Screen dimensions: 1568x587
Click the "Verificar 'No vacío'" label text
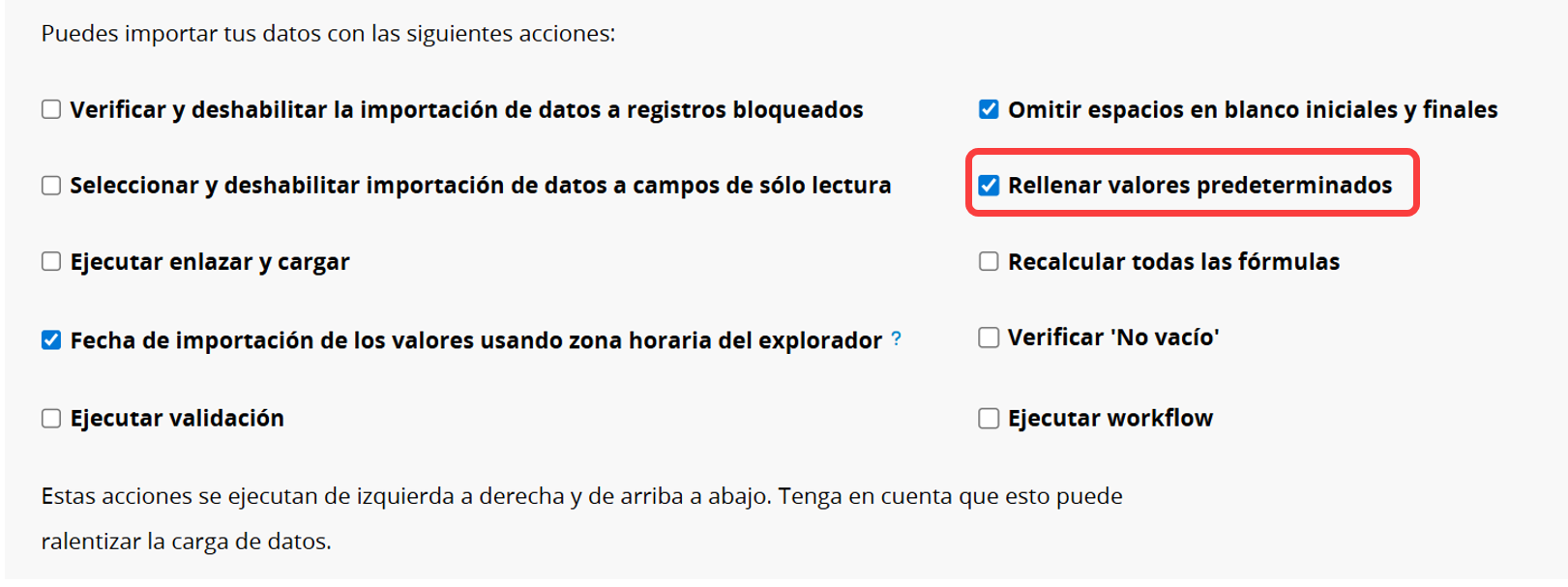coord(1112,338)
